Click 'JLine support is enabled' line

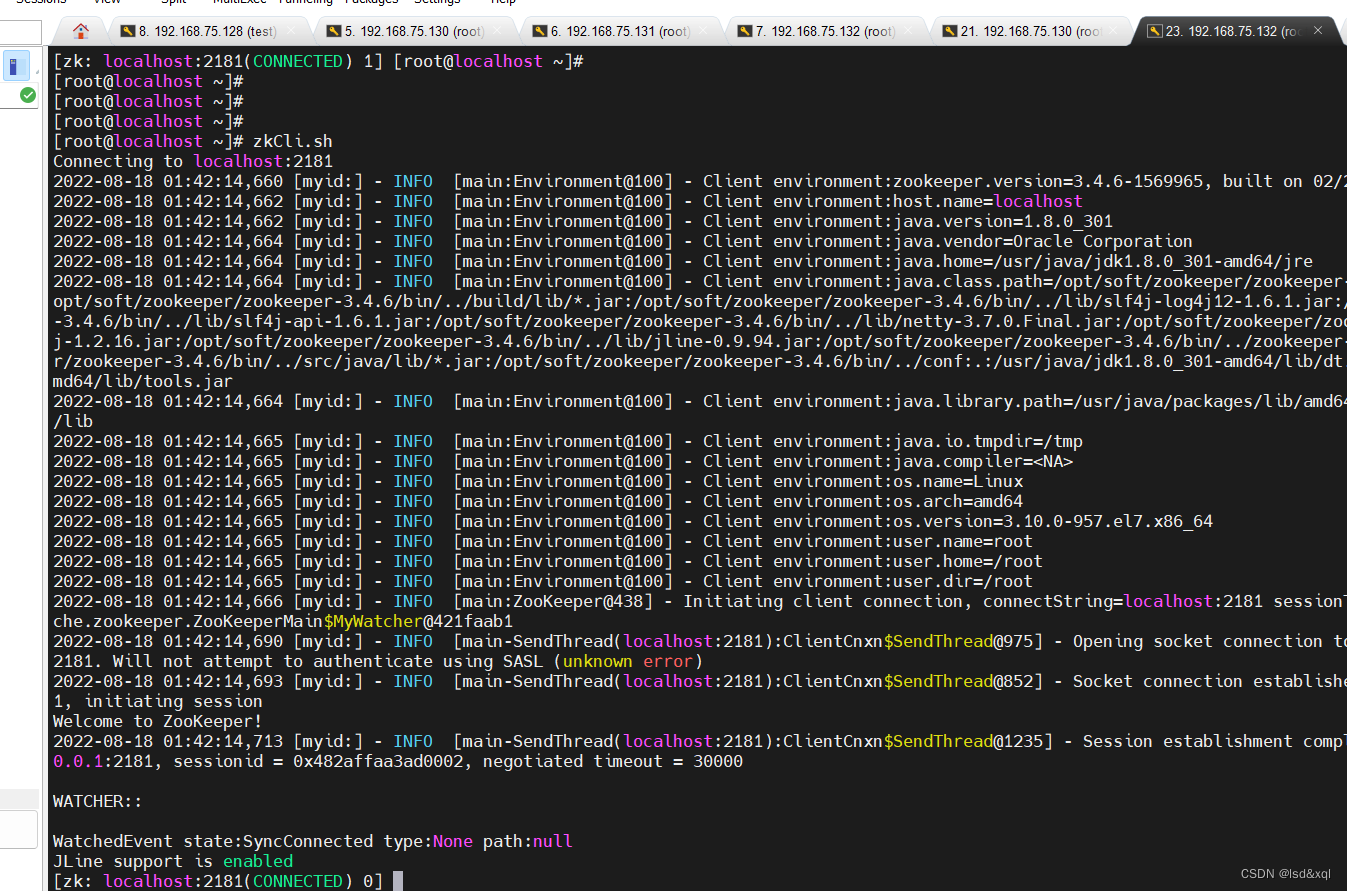pos(173,861)
